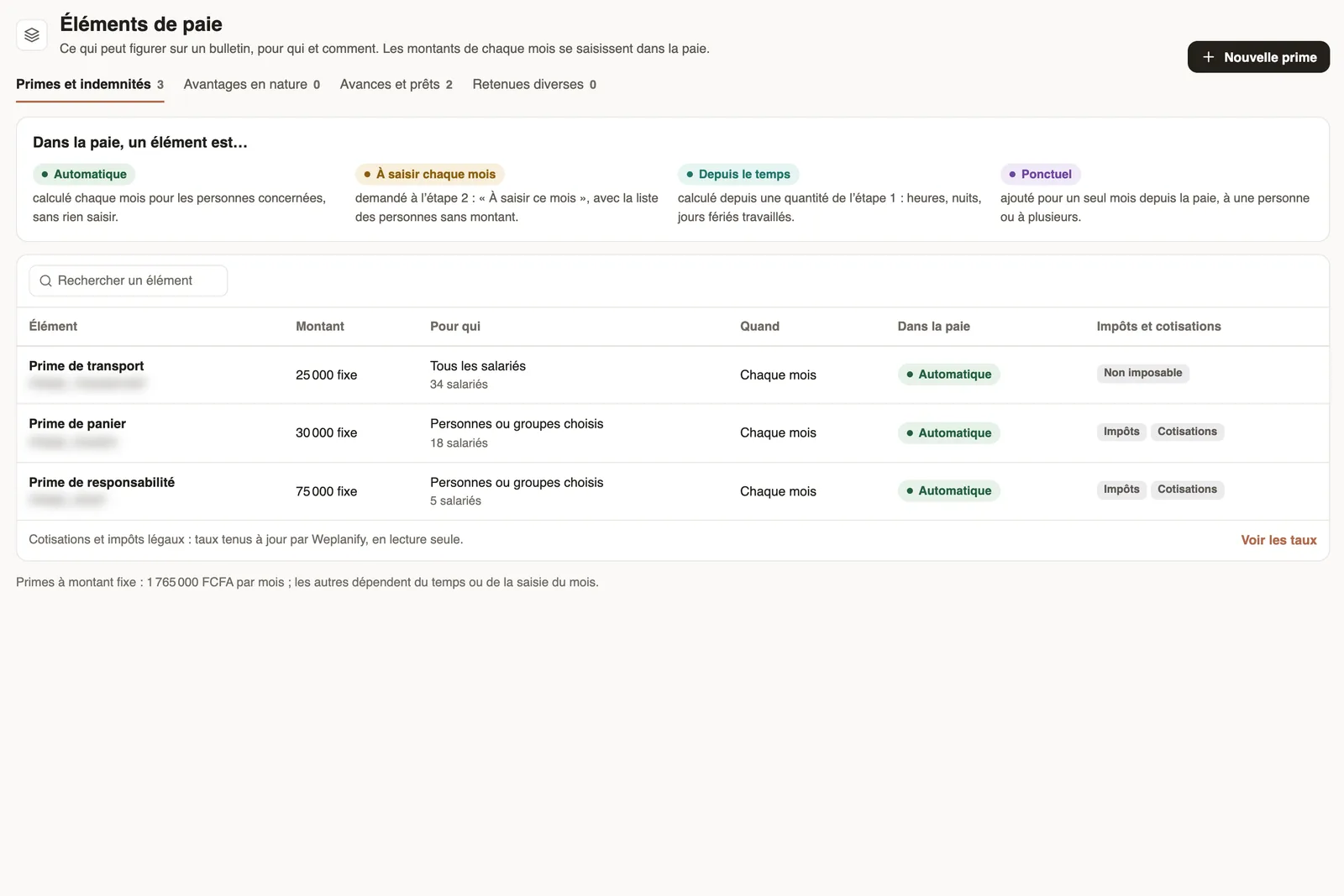Click Tous les salariés in transport row
The width and height of the screenshot is (1344, 896).
point(478,366)
